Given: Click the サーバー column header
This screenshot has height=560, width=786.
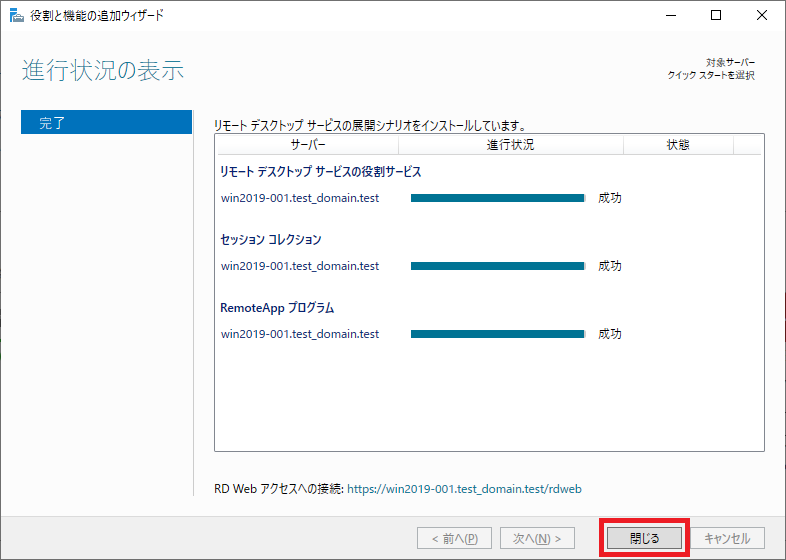Looking at the screenshot, I should (308, 145).
